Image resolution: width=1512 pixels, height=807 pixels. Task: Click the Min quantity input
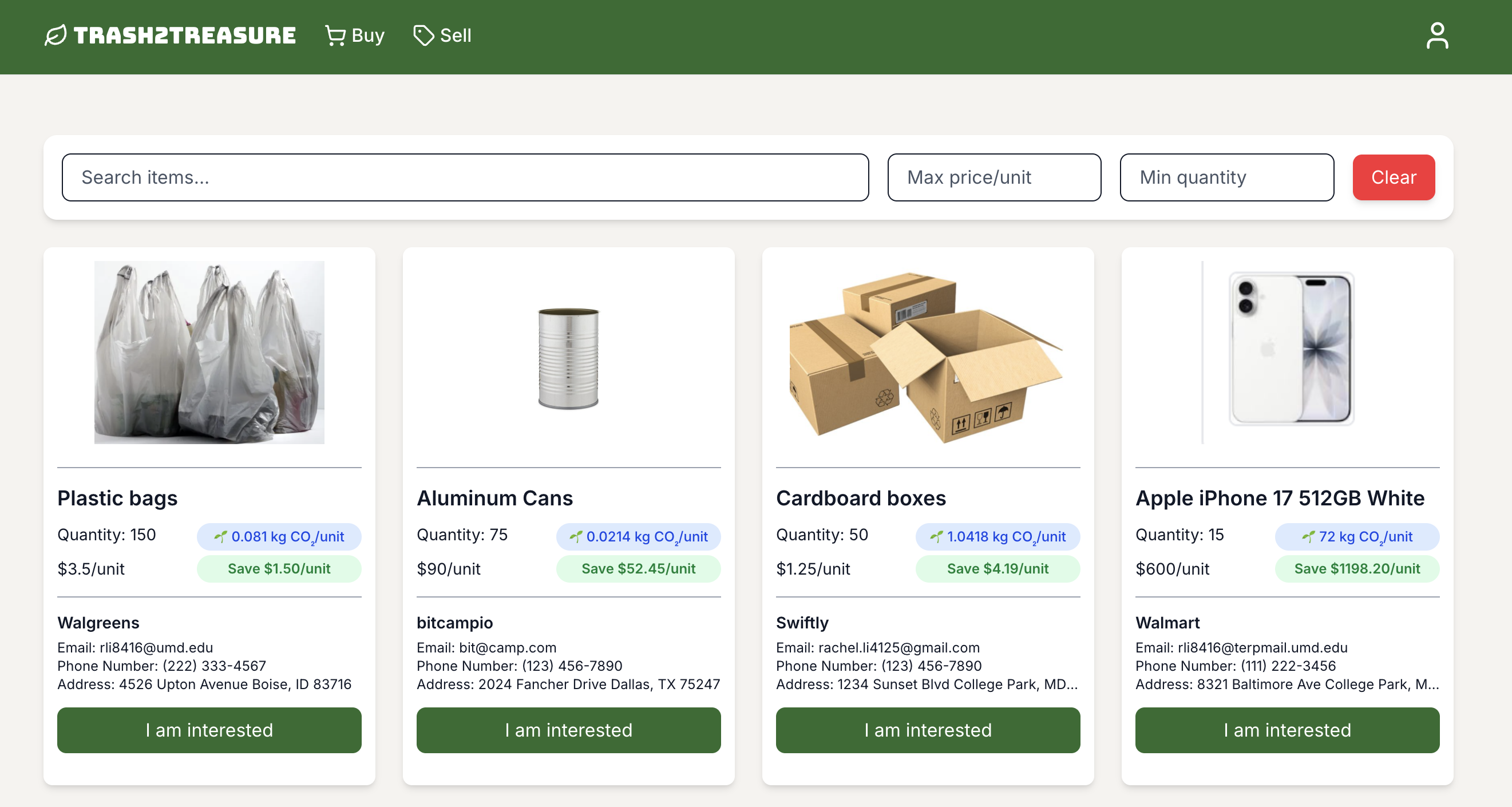pyautogui.click(x=1226, y=177)
